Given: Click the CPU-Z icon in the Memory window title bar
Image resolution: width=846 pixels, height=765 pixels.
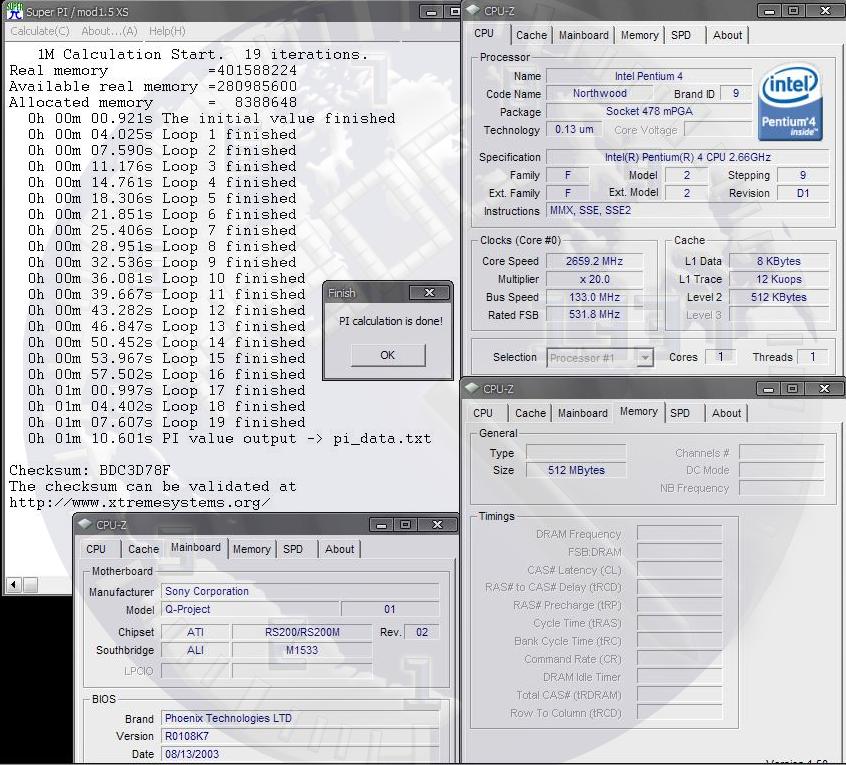Looking at the screenshot, I should pos(472,388).
